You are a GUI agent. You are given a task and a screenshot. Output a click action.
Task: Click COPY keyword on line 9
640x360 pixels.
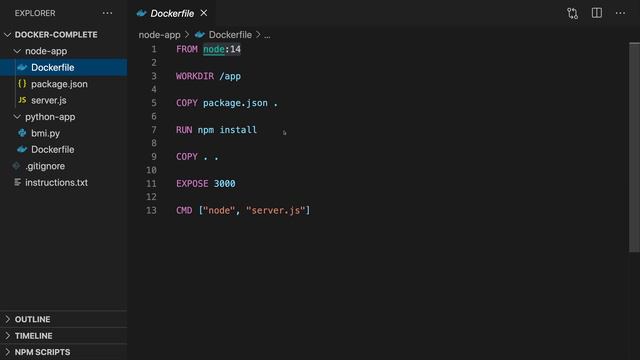point(187,157)
